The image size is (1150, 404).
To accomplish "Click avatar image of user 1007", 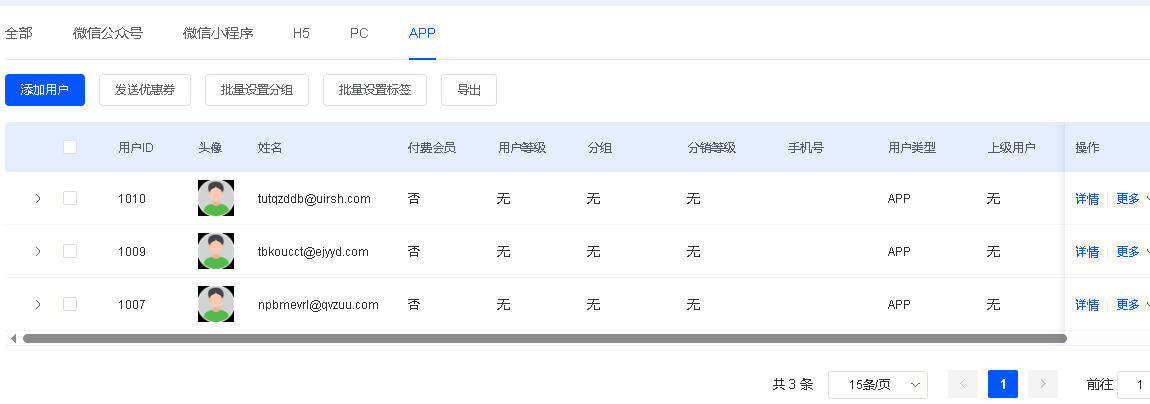I will [216, 304].
